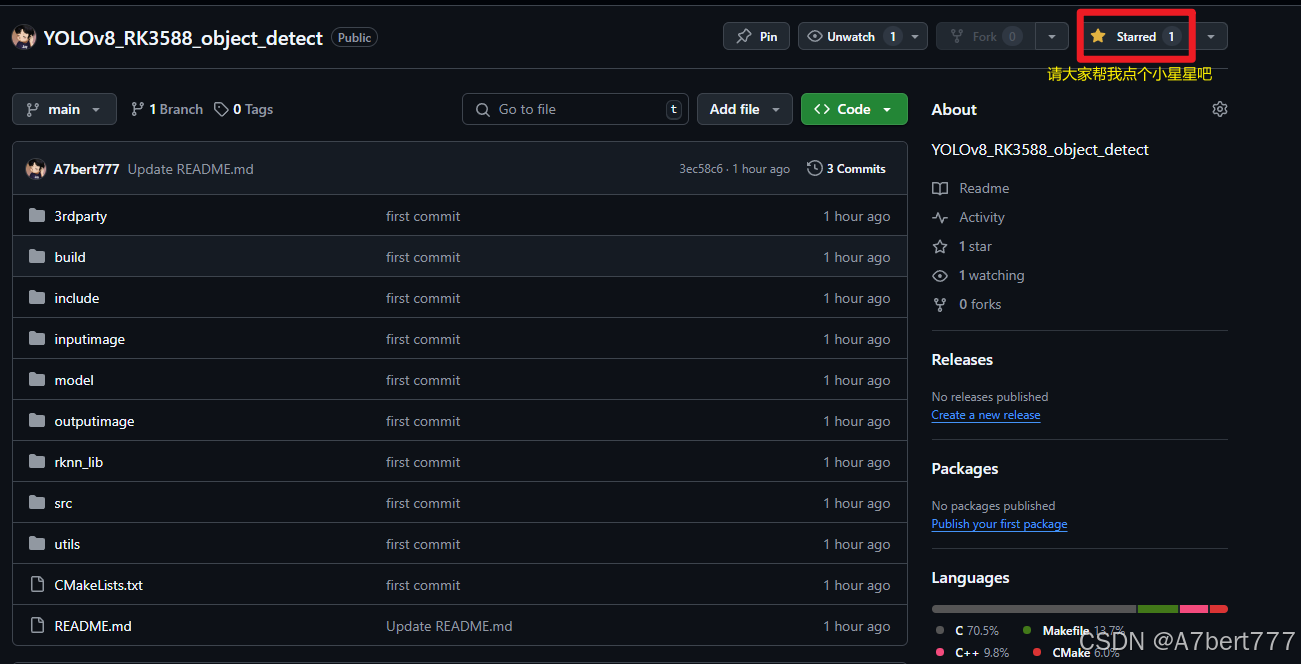Open the outputimage folder
The image size is (1301, 664).
(x=94, y=421)
